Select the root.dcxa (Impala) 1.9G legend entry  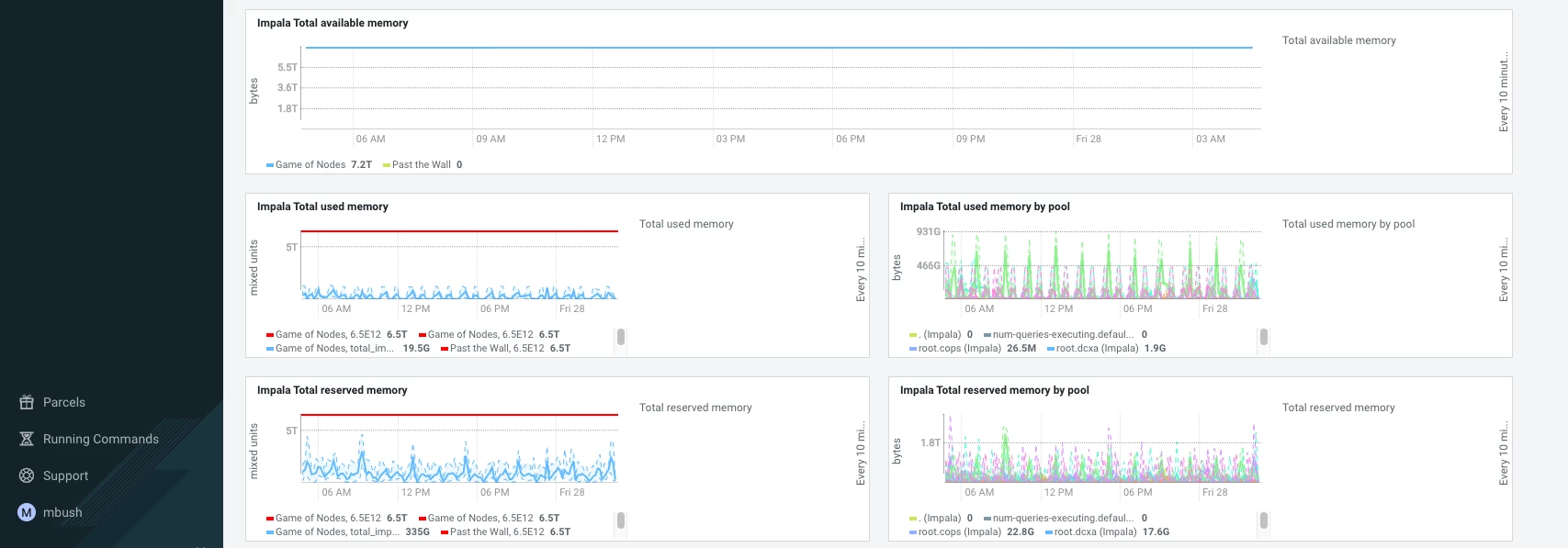coord(1106,349)
